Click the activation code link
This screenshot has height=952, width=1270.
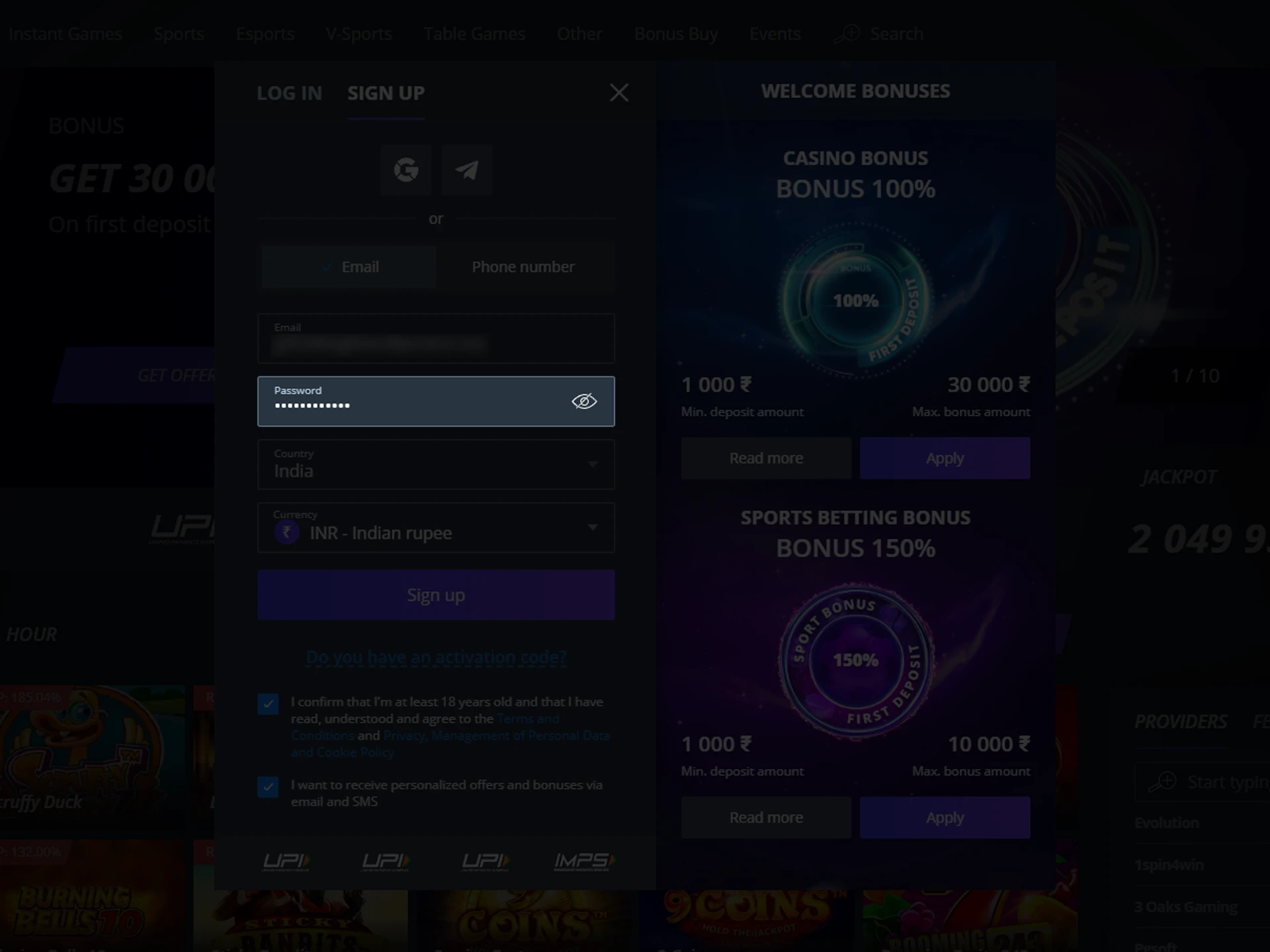[436, 657]
